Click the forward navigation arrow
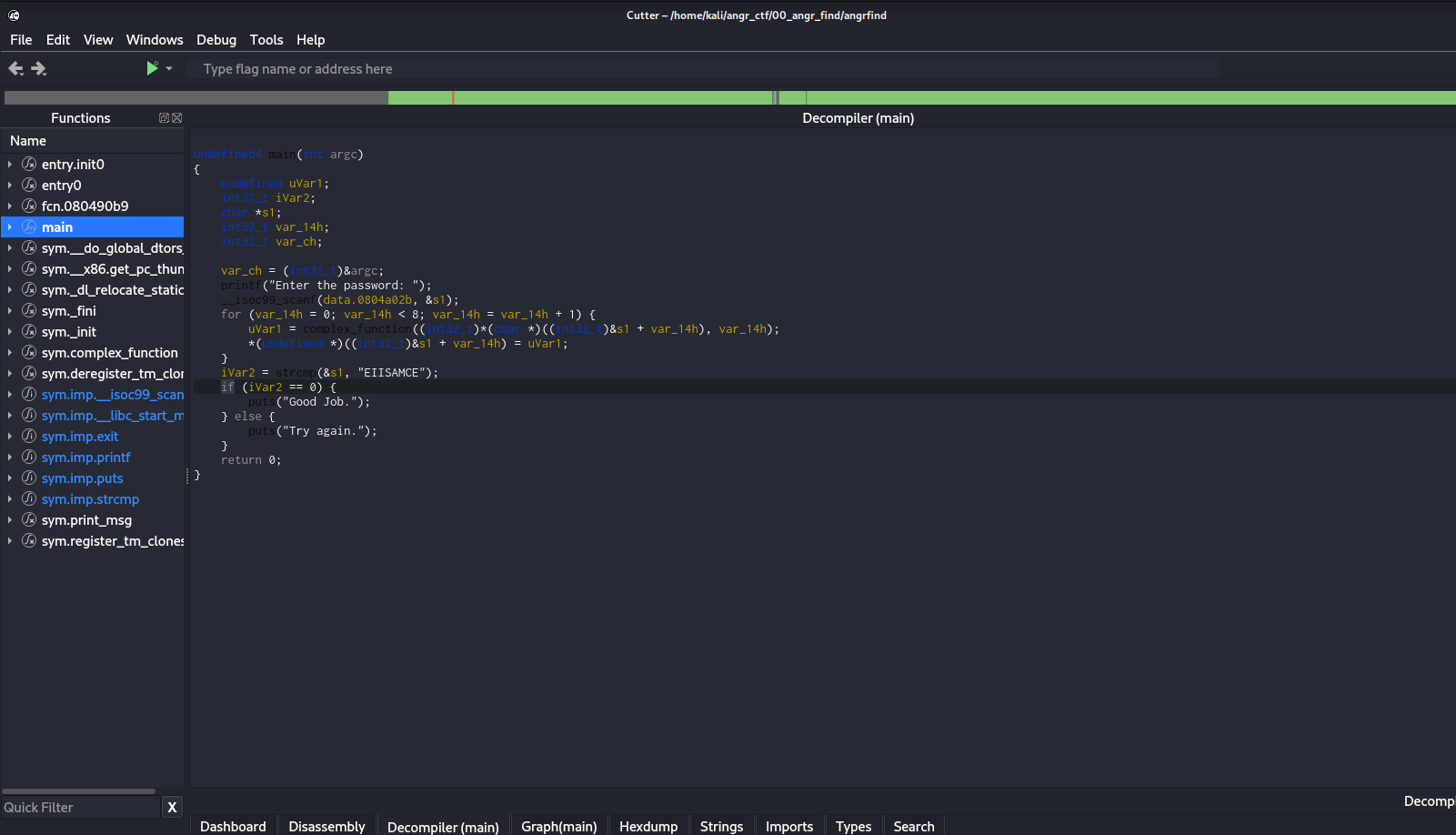This screenshot has width=1456, height=835. [38, 69]
